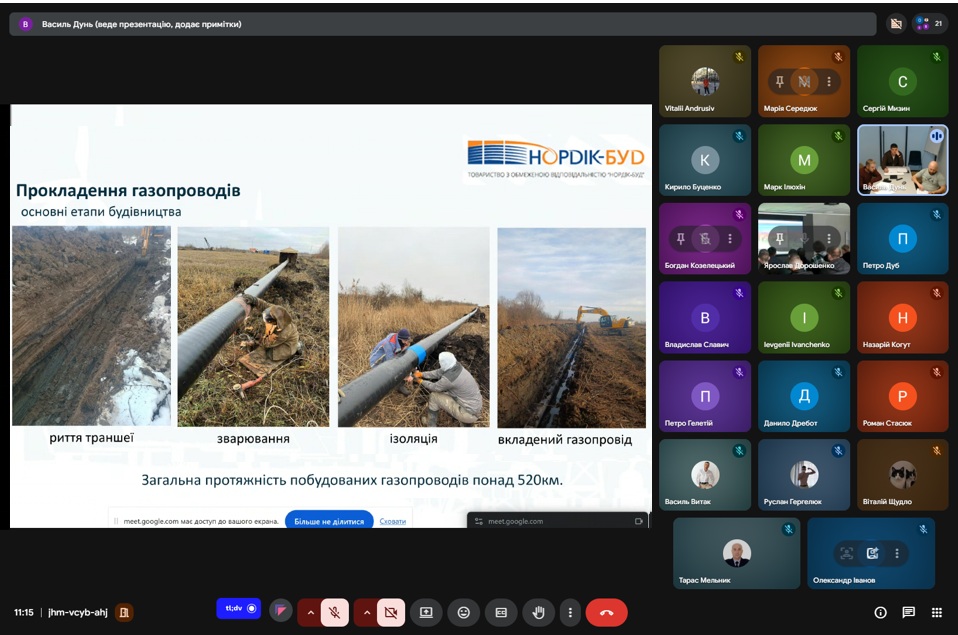Click the 'Сховати' link
The height and width of the screenshot is (635, 958).
tap(393, 521)
